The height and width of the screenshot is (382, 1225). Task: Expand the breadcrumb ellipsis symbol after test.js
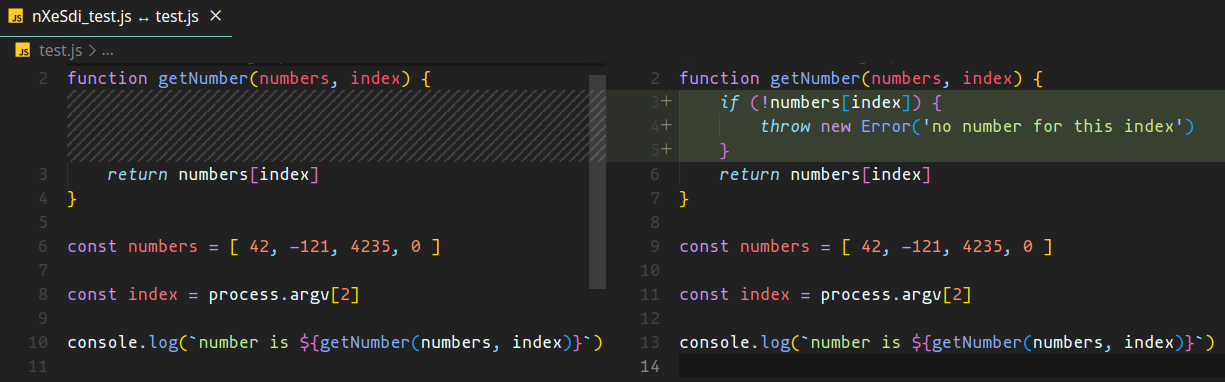point(108,50)
